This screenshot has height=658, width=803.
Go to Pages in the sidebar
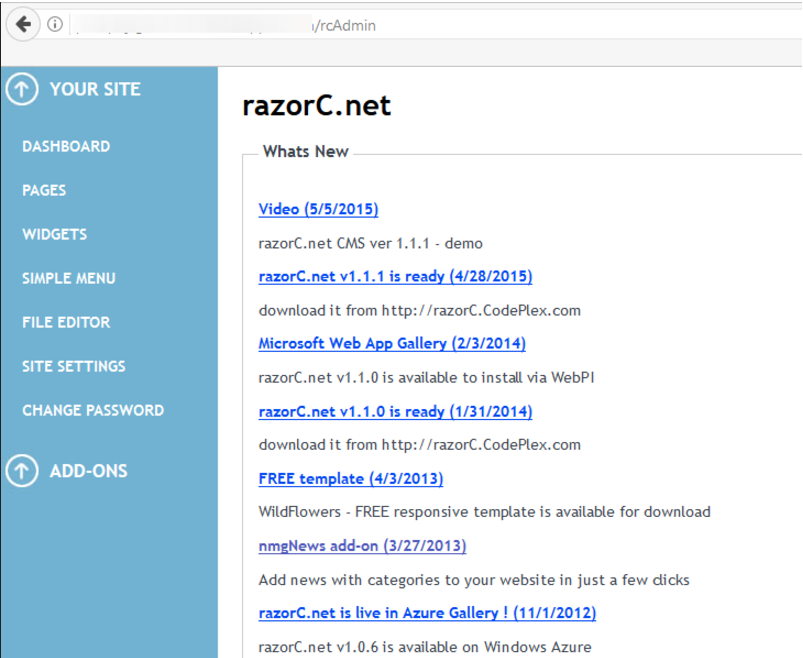[x=44, y=190]
